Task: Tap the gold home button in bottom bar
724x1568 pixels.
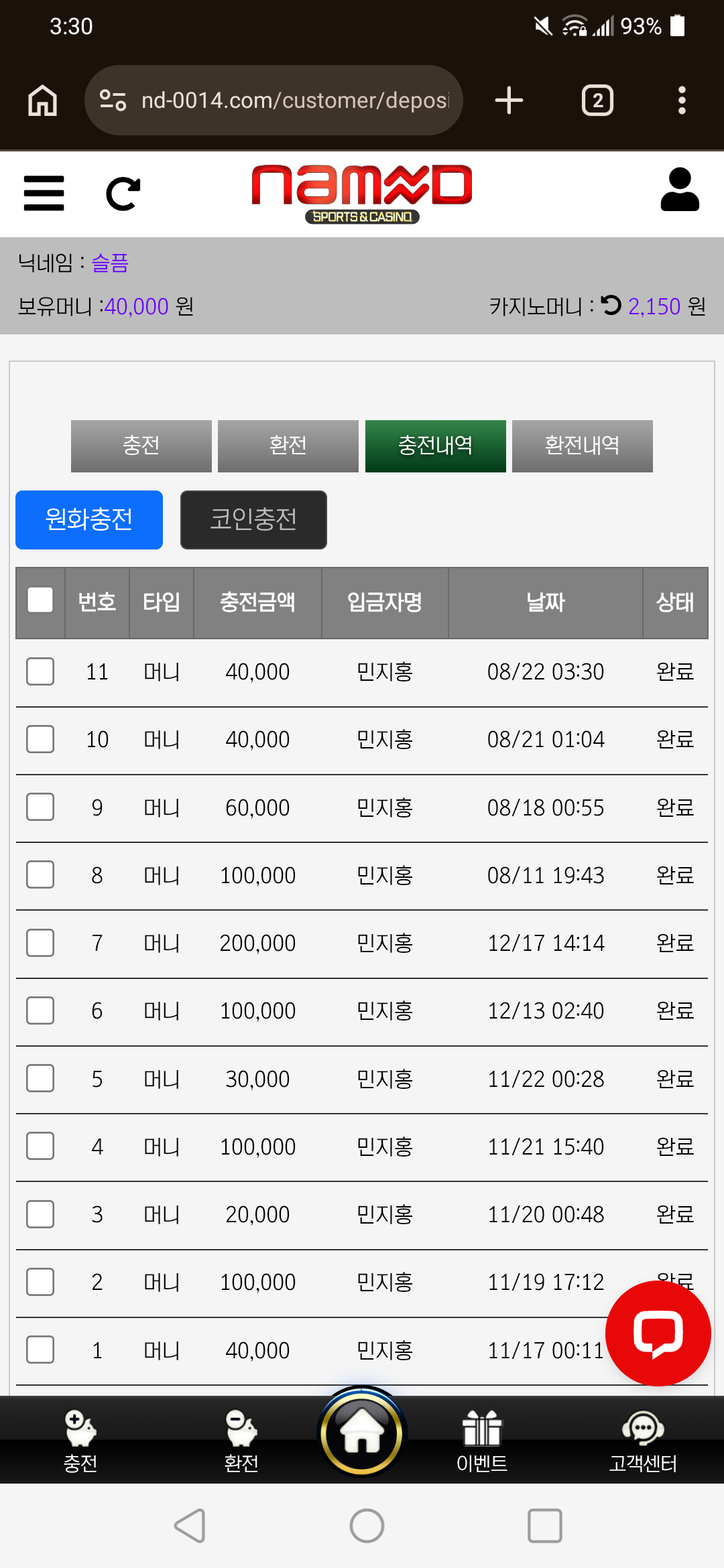Action: [362, 1433]
